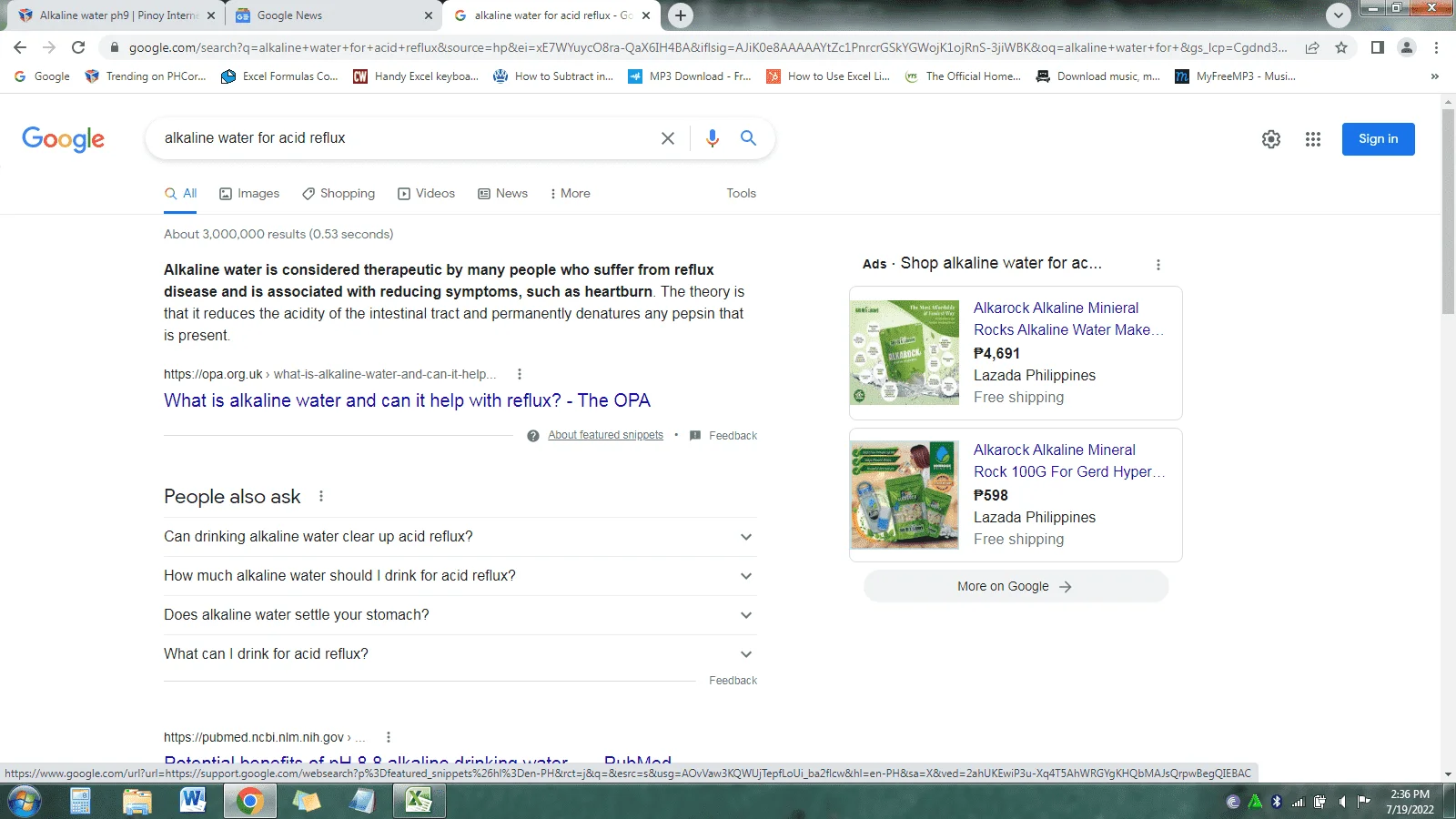
Task: Open the More search filters dropdown
Action: pos(571,194)
